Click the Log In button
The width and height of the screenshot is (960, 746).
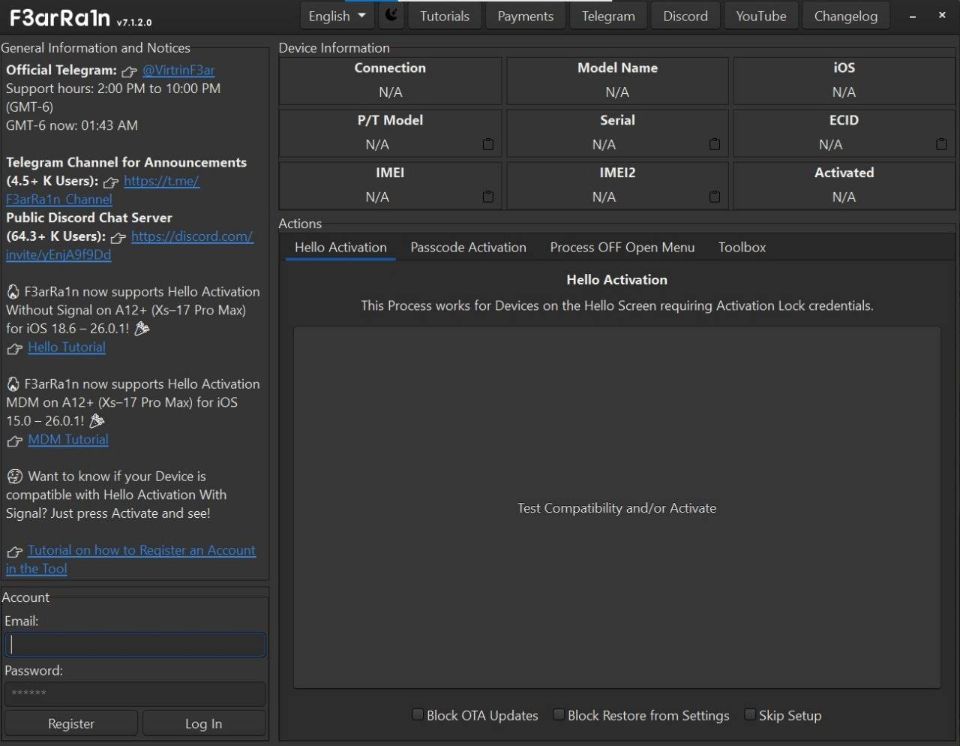(x=204, y=723)
